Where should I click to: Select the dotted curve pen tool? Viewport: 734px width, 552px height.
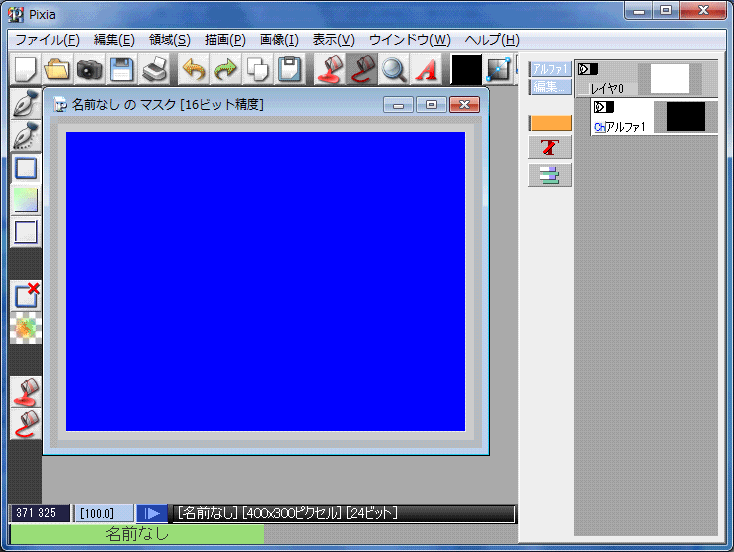[x=26, y=135]
